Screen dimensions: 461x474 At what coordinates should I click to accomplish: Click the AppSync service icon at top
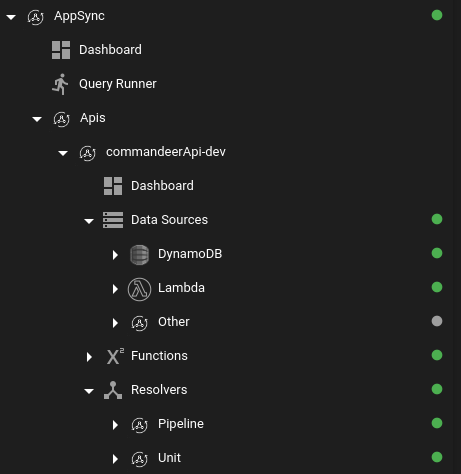35,17
